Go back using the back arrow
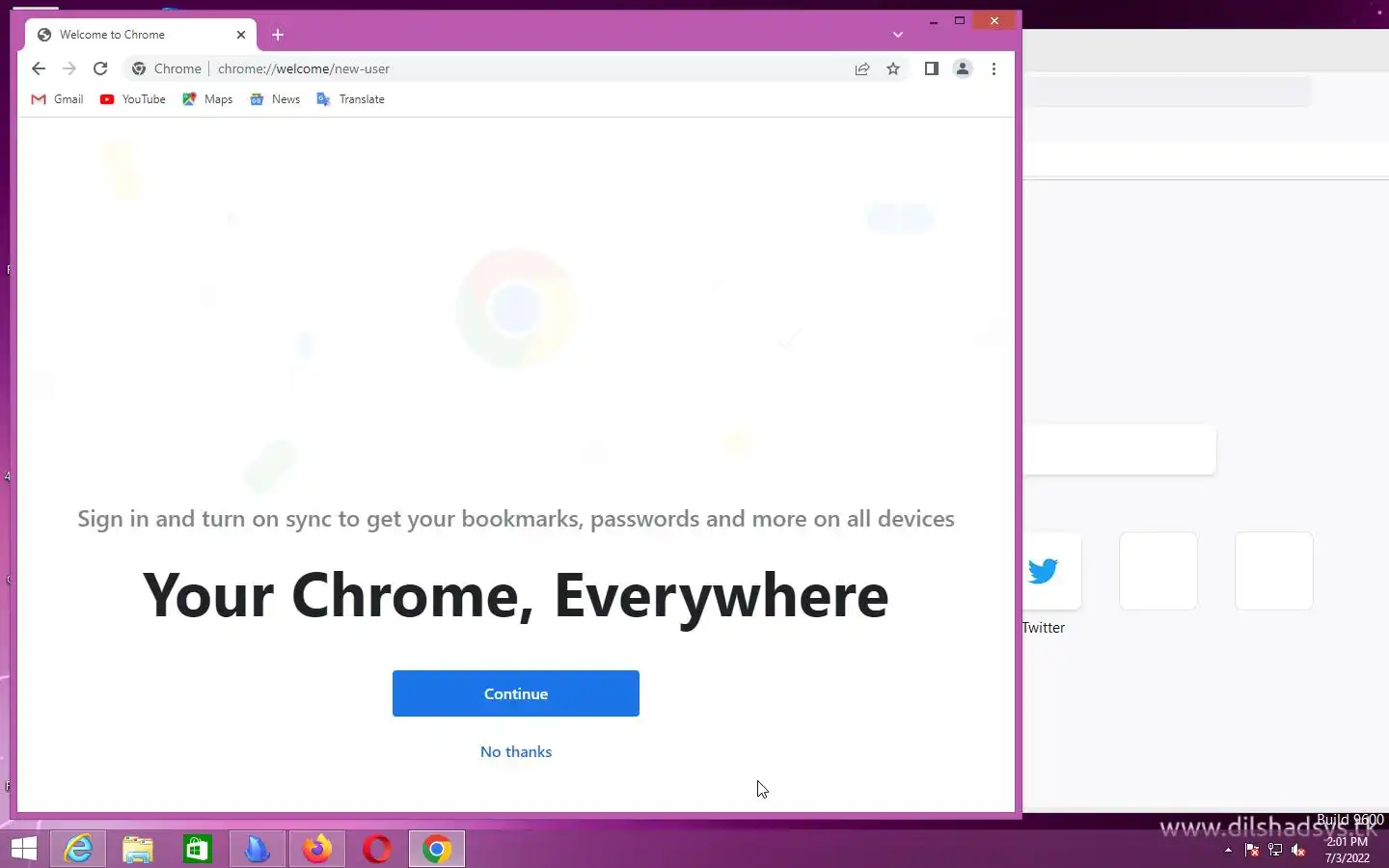This screenshot has height=868, width=1389. click(39, 68)
